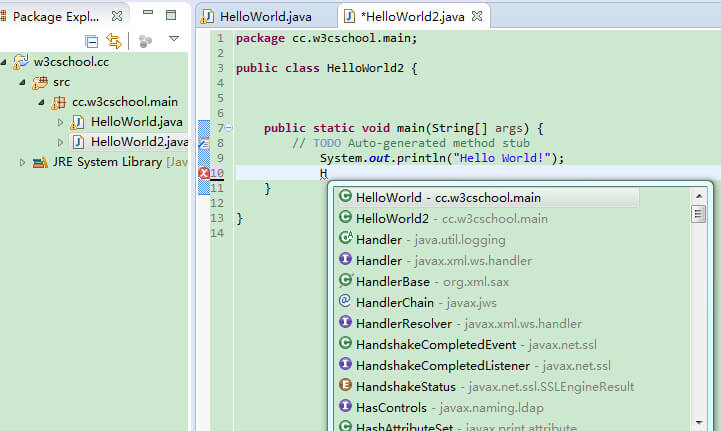This screenshot has height=431, width=721.
Task: Select HelloWorld2.java in Package Explorer
Action: click(138, 142)
